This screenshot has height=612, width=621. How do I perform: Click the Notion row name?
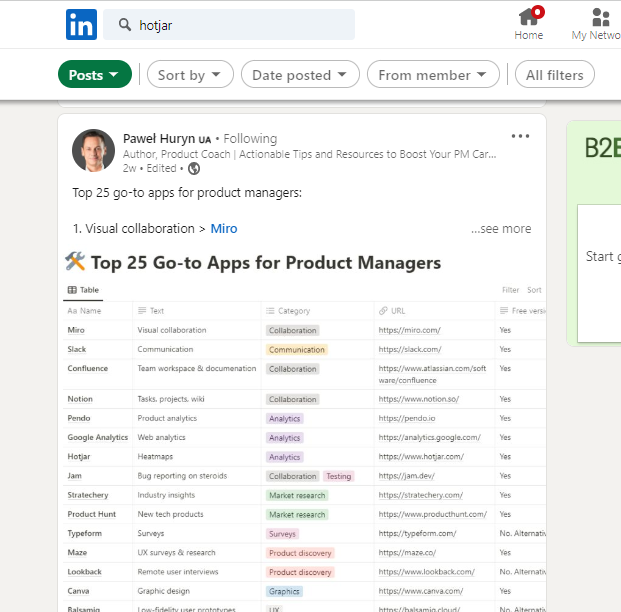pos(80,399)
